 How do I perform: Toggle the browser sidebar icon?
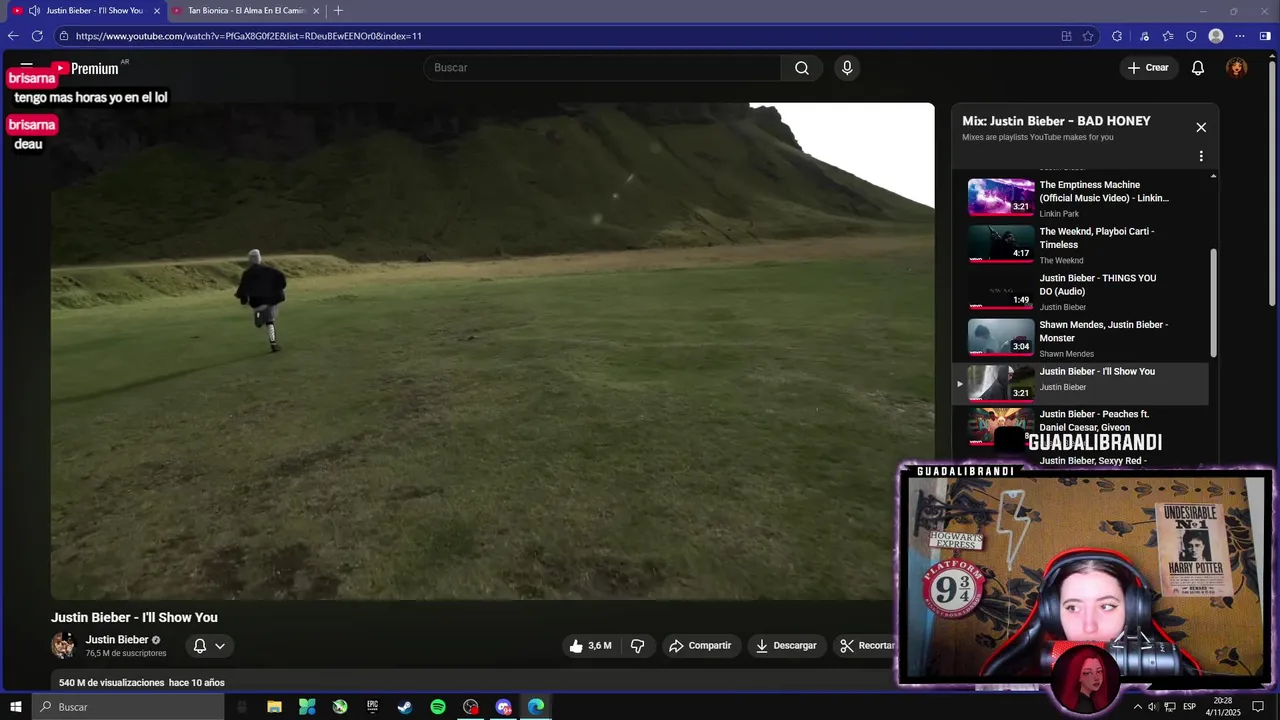(x=1265, y=36)
